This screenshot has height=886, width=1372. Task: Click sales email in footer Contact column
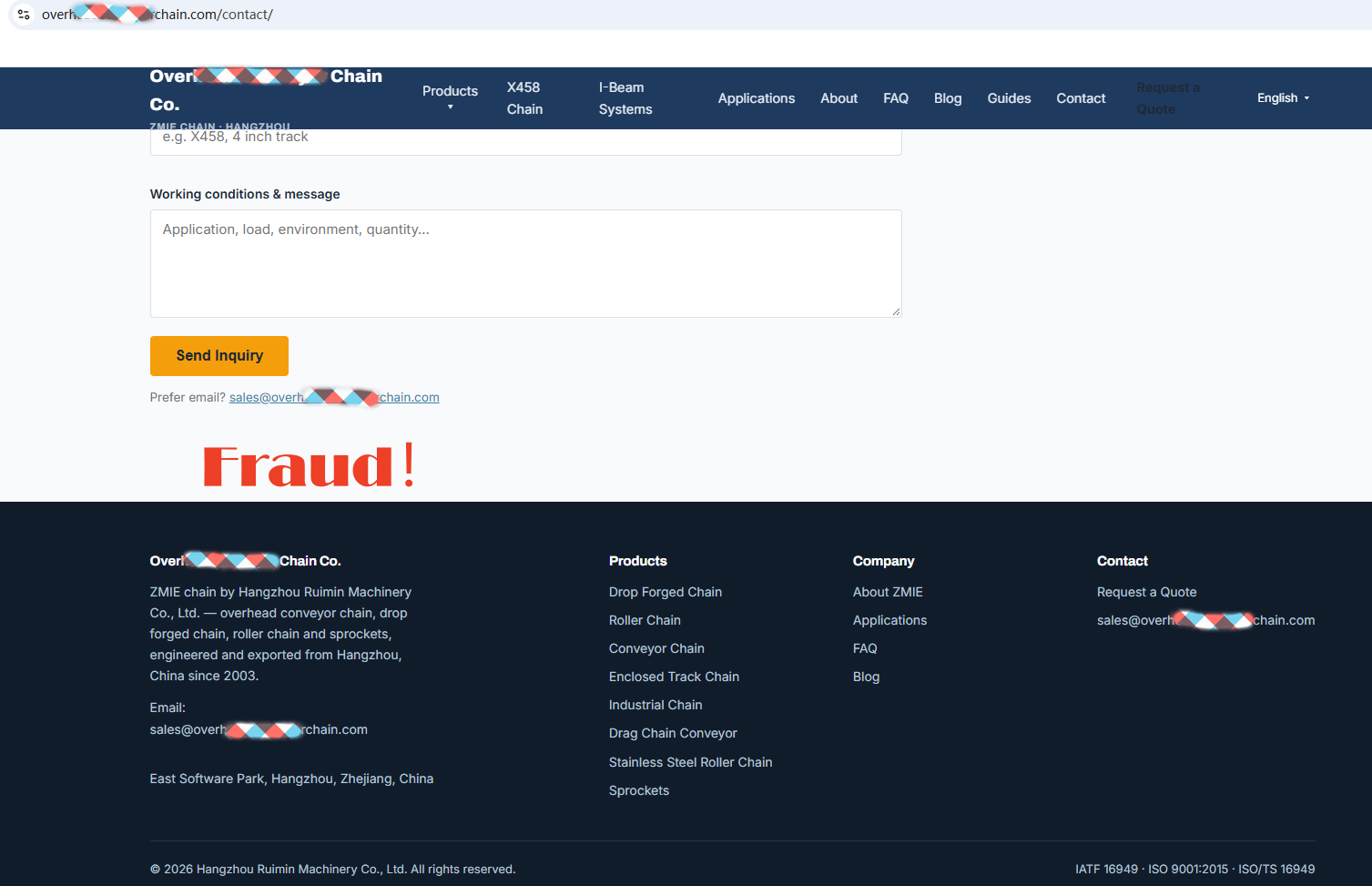click(1205, 620)
